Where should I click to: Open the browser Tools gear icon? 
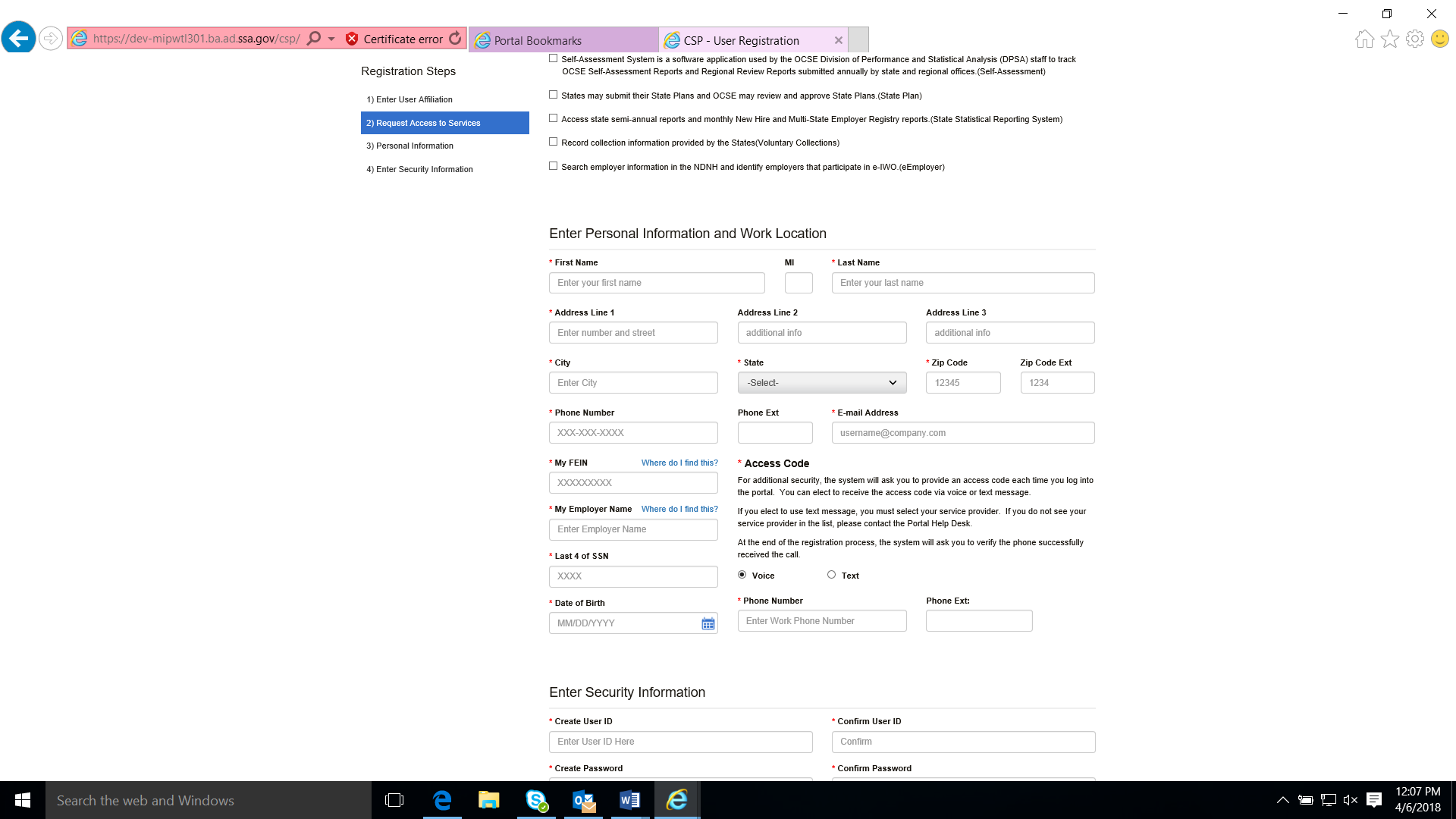point(1414,39)
